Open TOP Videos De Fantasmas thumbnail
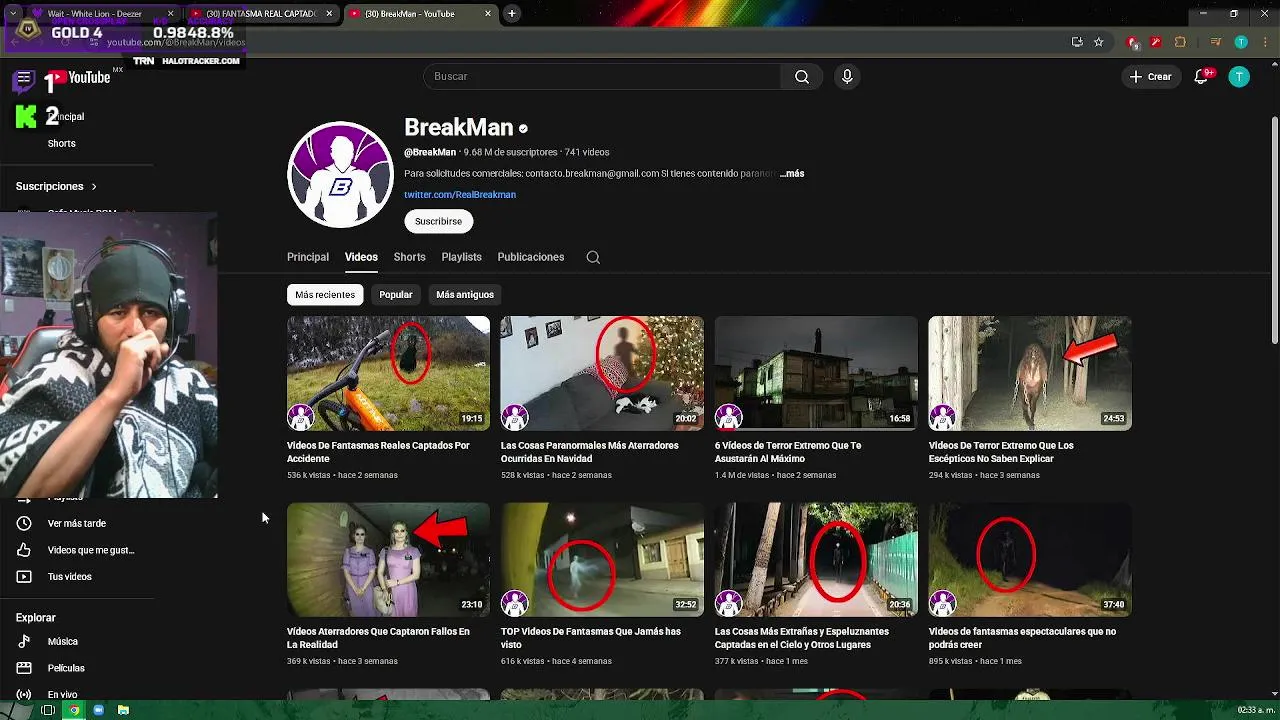 click(x=602, y=560)
